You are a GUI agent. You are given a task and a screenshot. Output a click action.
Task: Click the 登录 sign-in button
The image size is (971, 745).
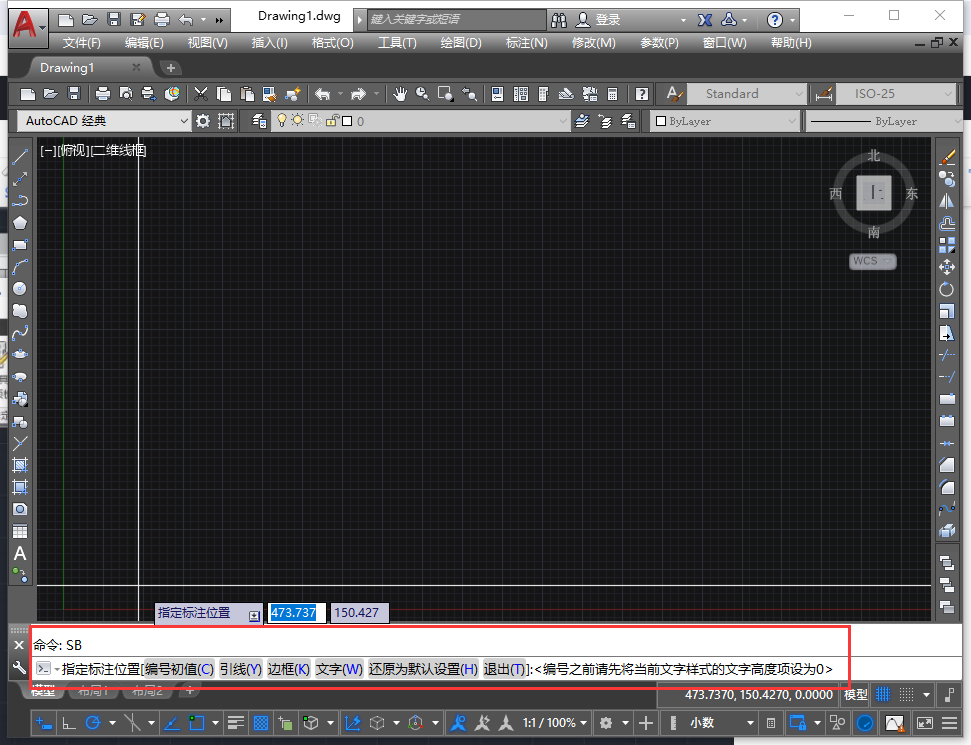598,20
